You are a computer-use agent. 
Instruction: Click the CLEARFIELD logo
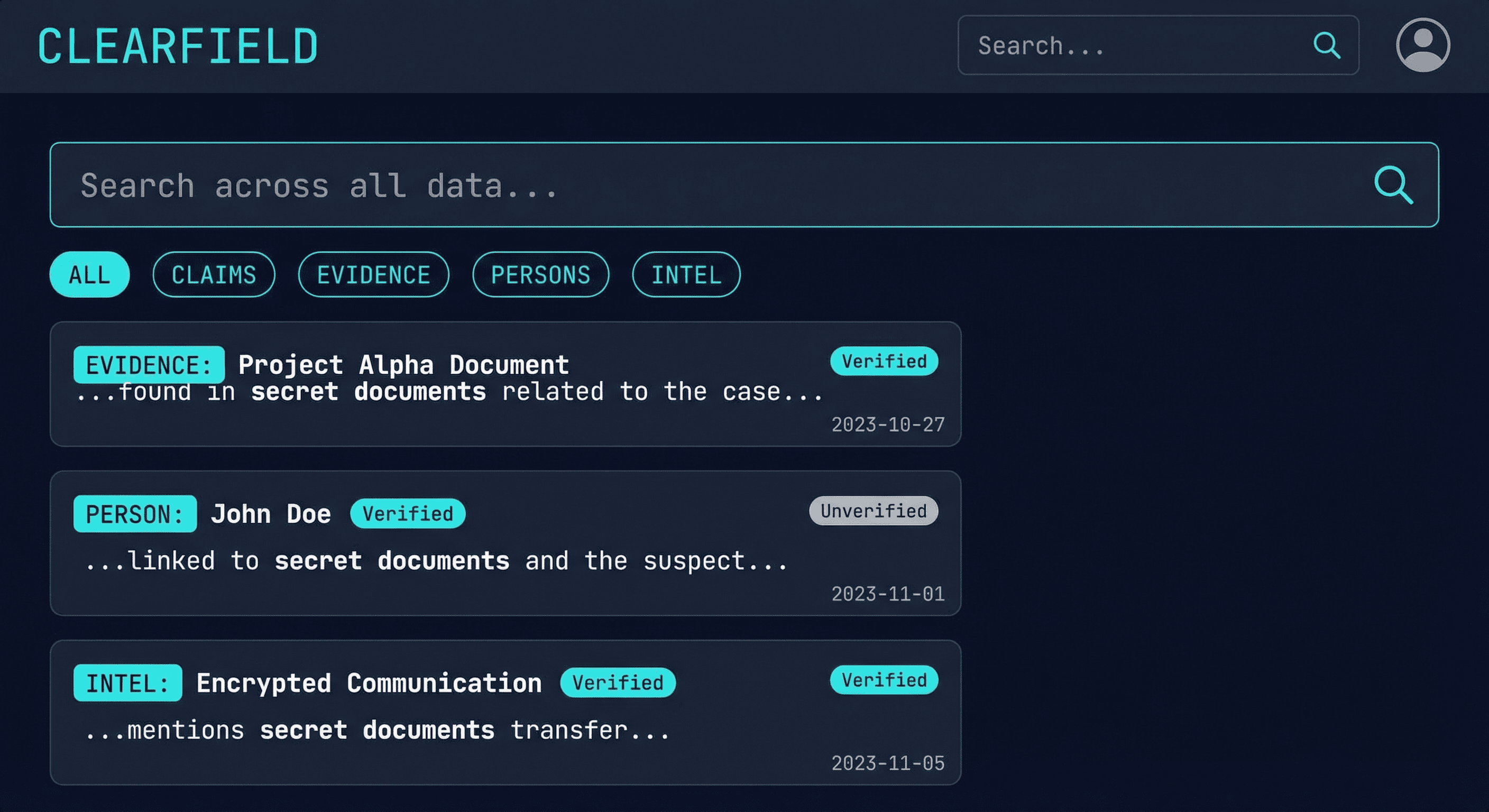pyautogui.click(x=176, y=45)
